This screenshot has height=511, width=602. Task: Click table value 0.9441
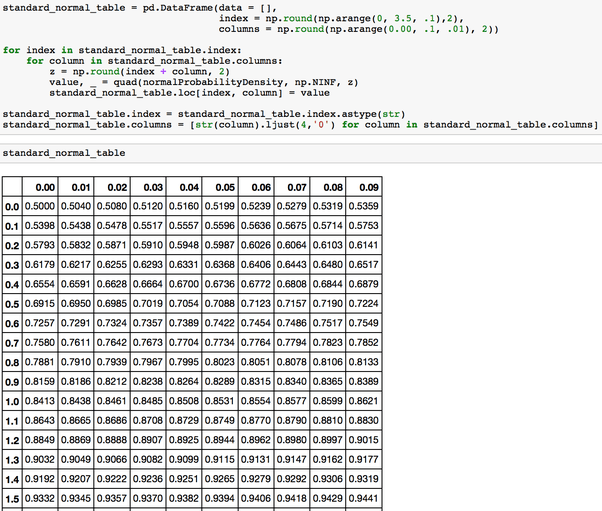click(364, 498)
